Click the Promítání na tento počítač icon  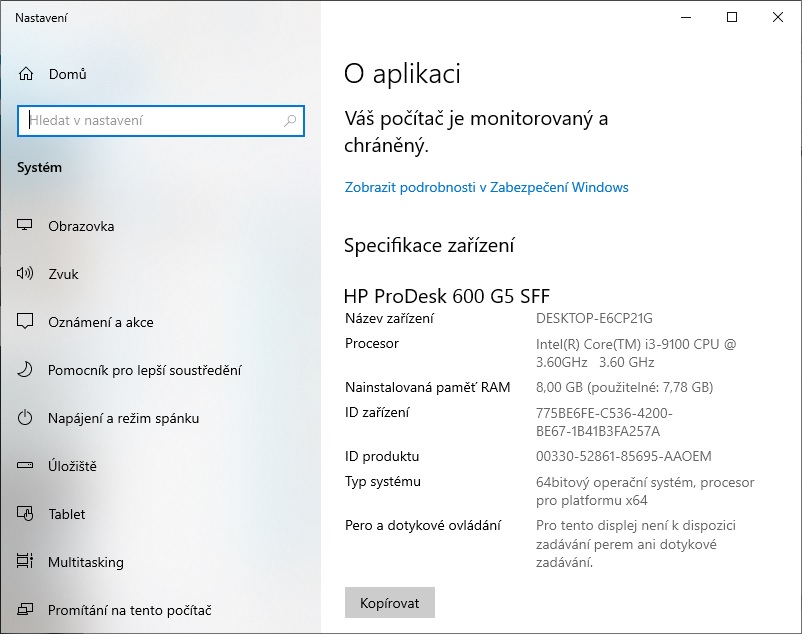[x=26, y=610]
